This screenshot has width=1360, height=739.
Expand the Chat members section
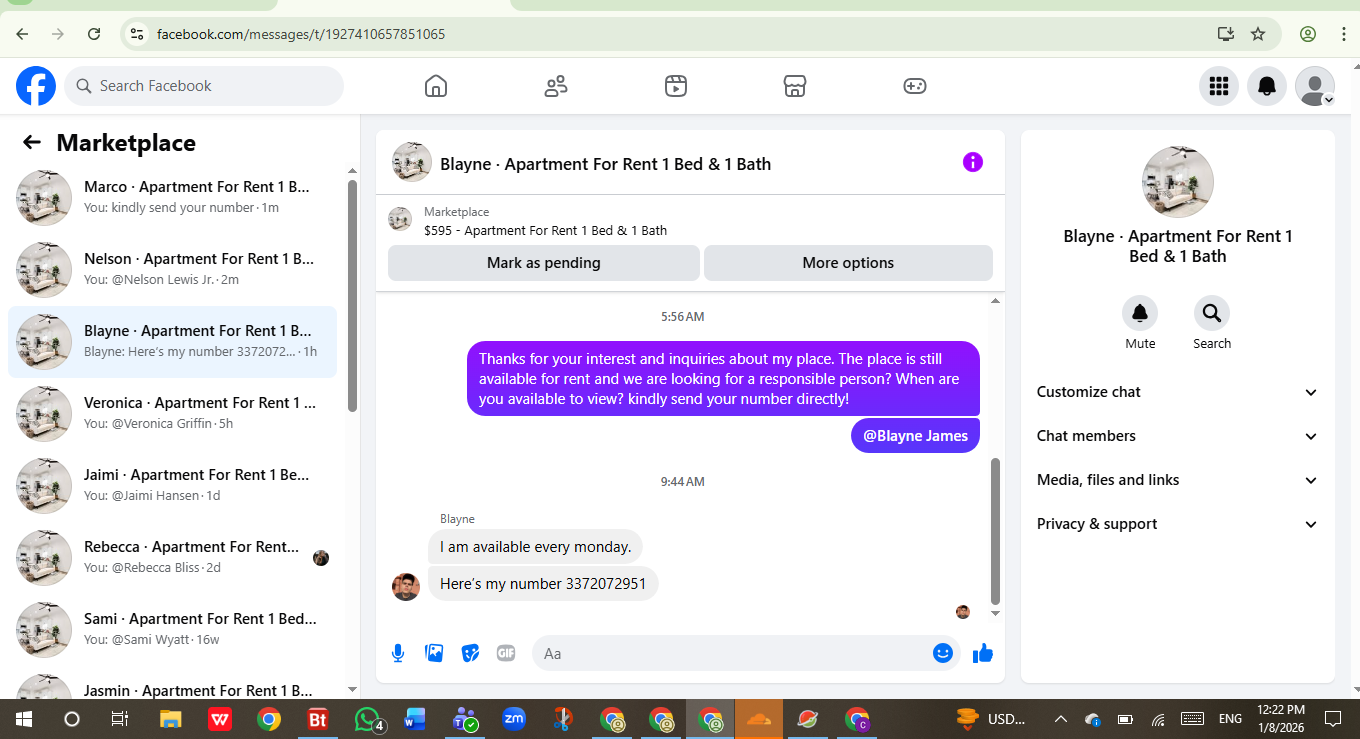pyautogui.click(x=1178, y=436)
